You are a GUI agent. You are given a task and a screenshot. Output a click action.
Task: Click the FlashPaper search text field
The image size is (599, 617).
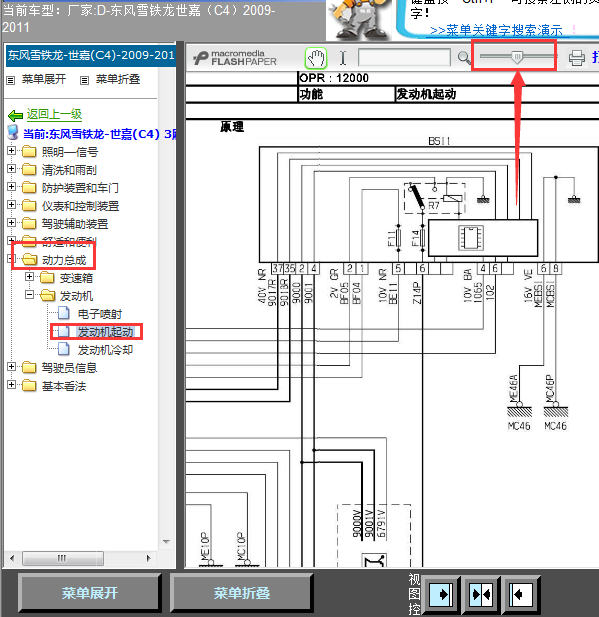[x=404, y=58]
